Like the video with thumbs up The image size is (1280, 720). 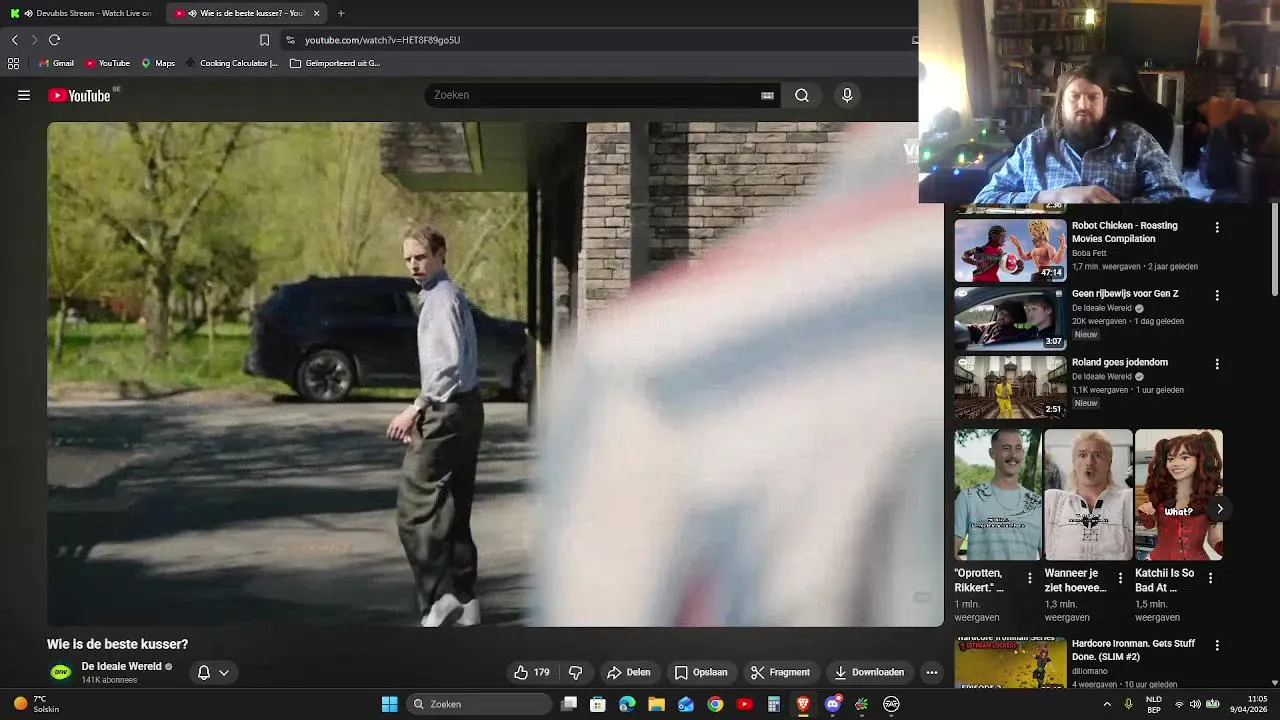click(531, 672)
